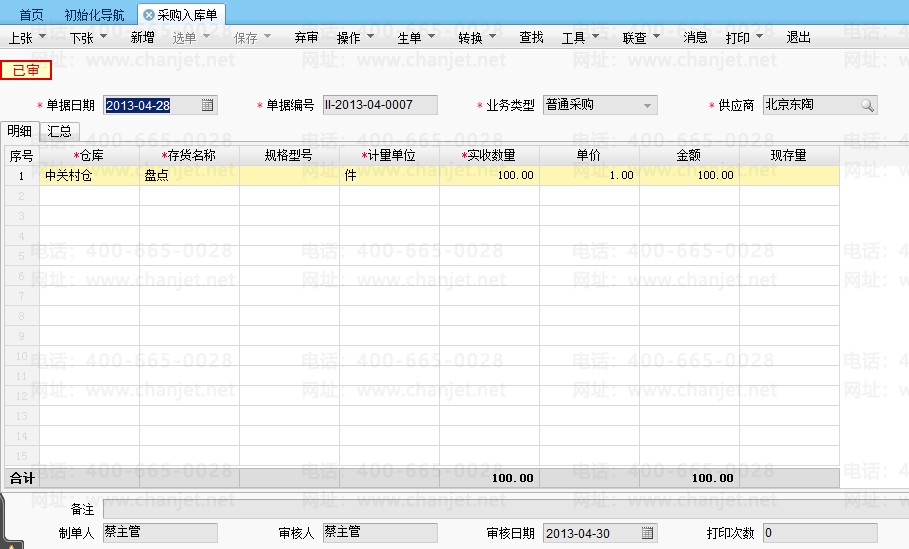Click the disabled 保存 toolbar item
909x549 pixels.
point(252,38)
